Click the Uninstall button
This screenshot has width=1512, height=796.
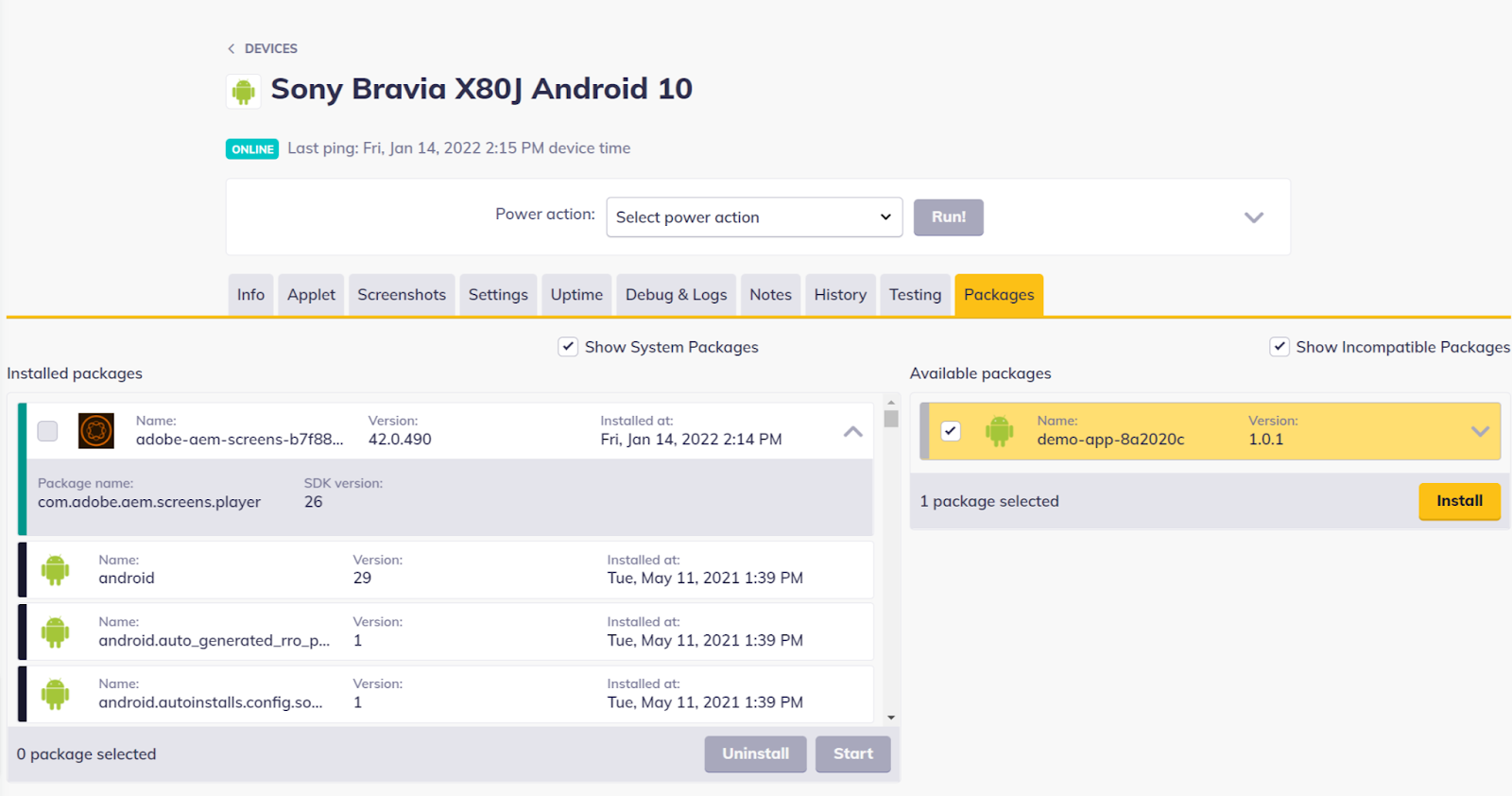point(755,754)
